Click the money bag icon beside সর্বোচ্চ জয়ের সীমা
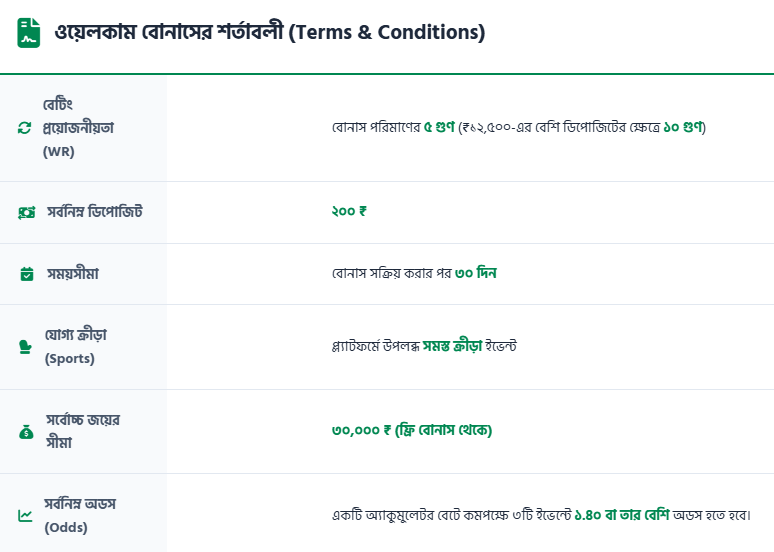The height and width of the screenshot is (552, 774). click(x=26, y=432)
